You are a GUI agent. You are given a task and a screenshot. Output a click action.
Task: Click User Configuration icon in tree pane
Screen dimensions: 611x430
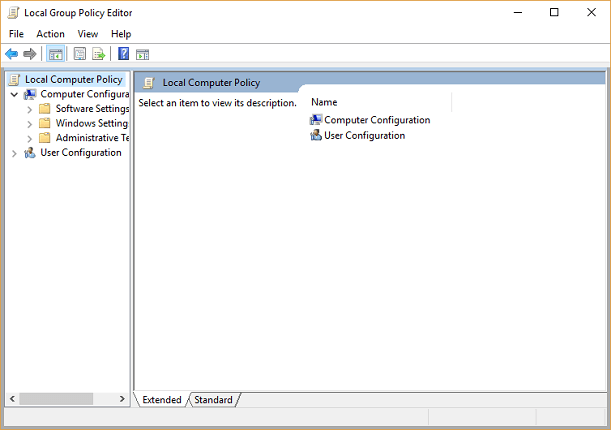point(30,153)
